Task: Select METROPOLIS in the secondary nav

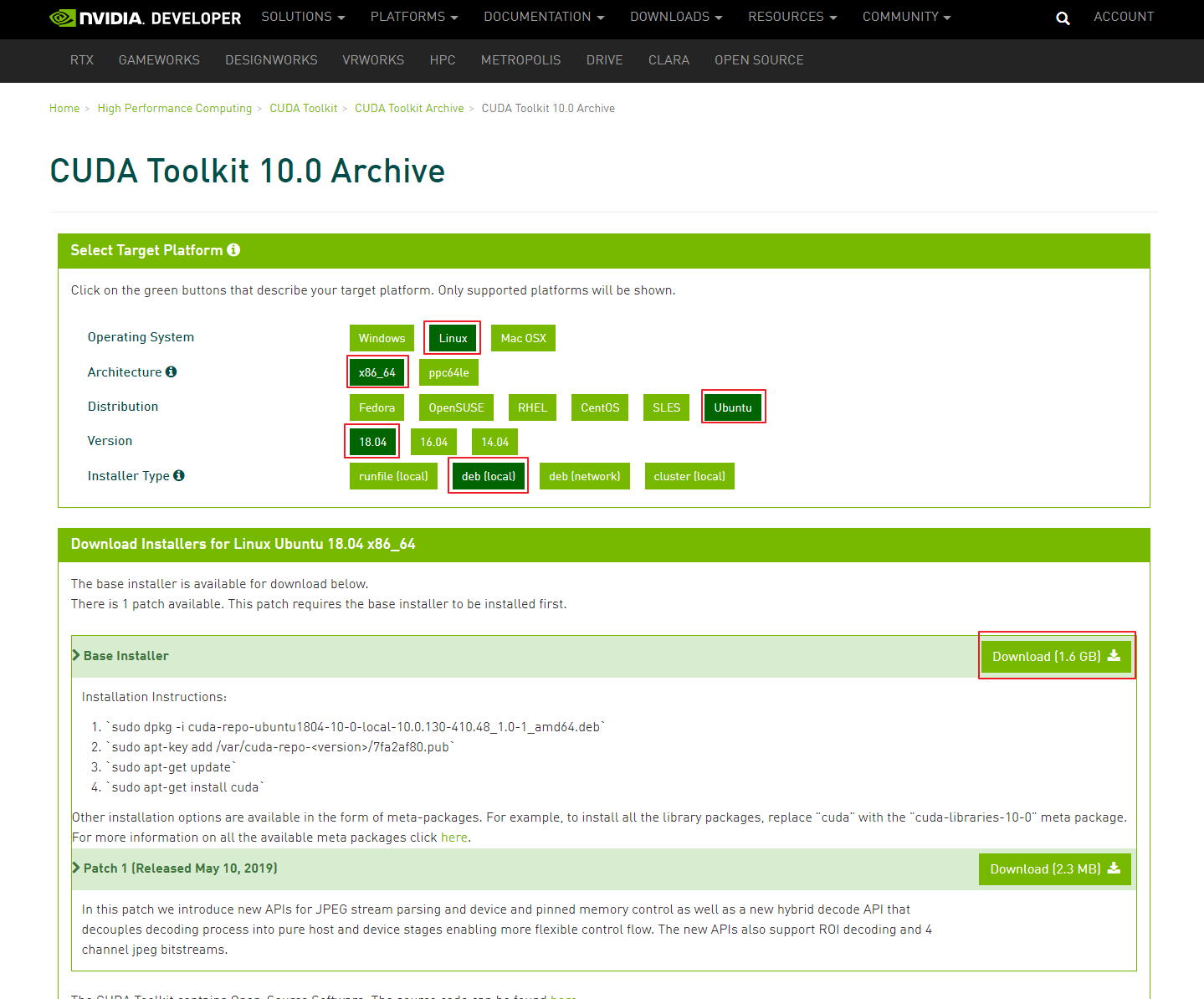Action: click(520, 60)
